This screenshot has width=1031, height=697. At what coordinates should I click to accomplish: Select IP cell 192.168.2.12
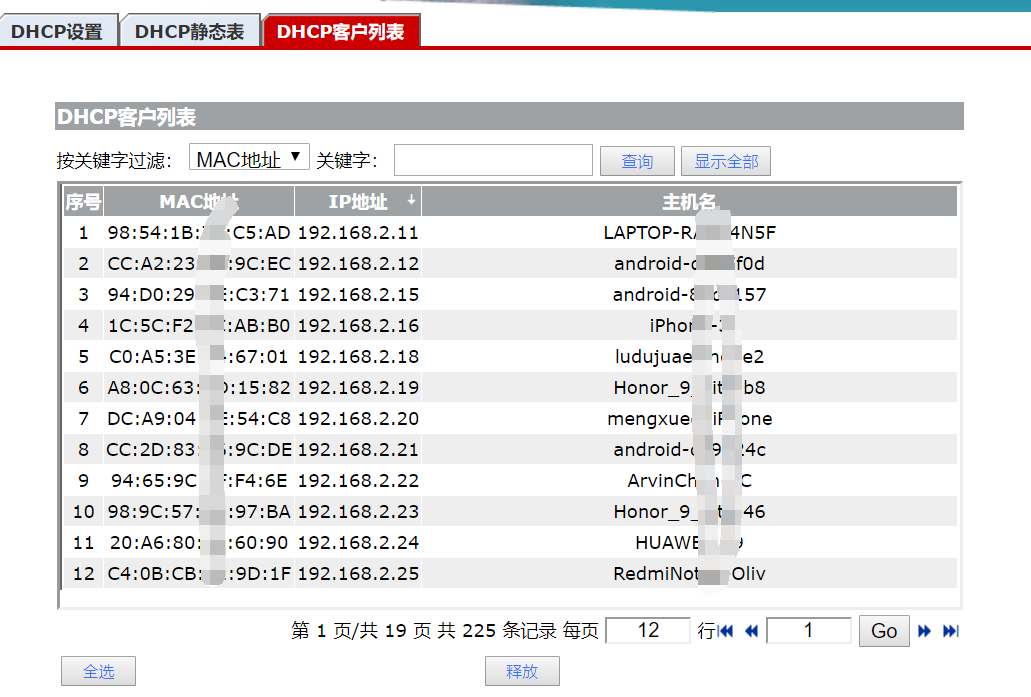358,264
